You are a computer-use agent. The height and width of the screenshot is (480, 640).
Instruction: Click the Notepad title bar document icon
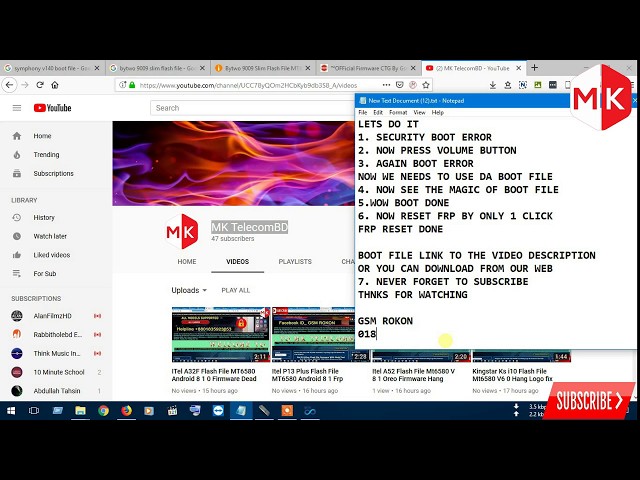click(362, 101)
